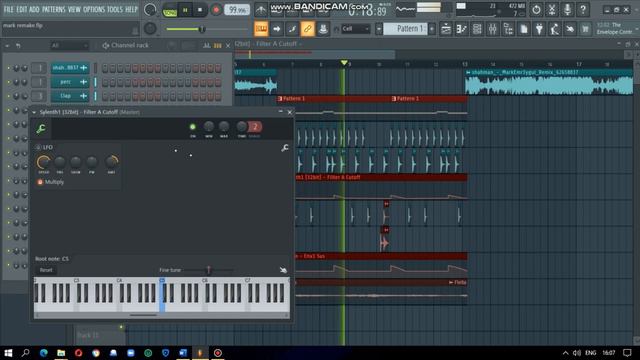Toggle the ON LED in Envelope Controller
Screen dimensions: 640x360
pos(193,127)
